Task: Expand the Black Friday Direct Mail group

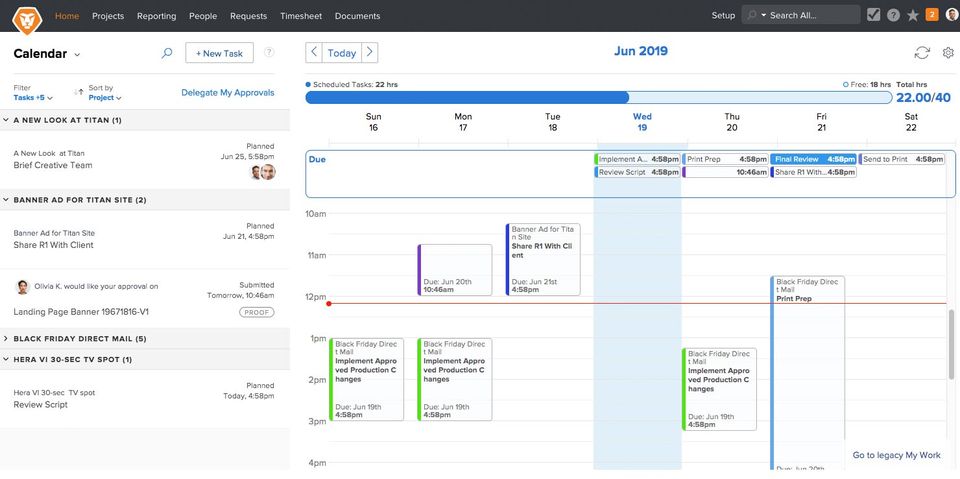Action: [x=6, y=339]
